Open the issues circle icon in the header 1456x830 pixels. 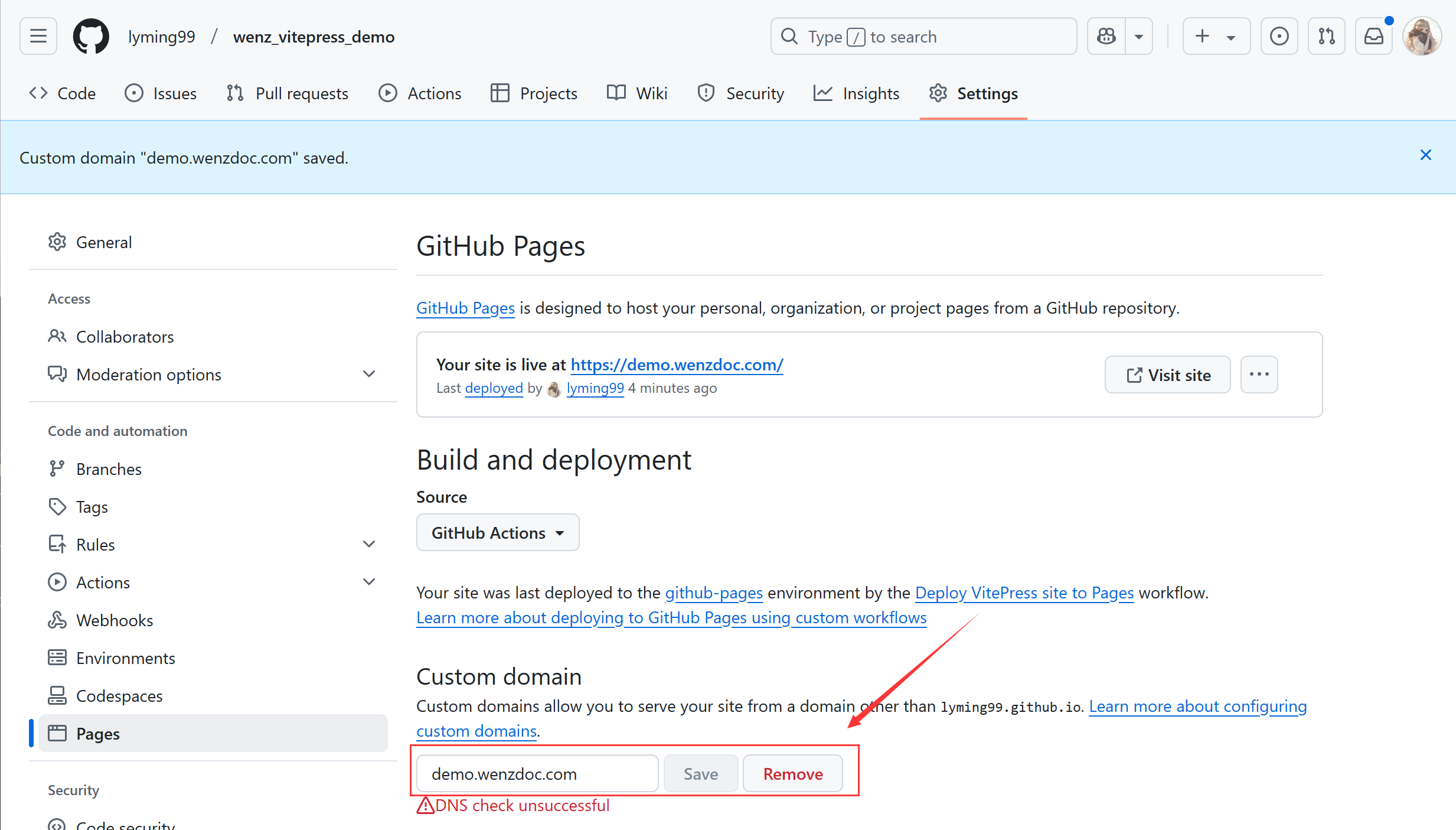1279,37
